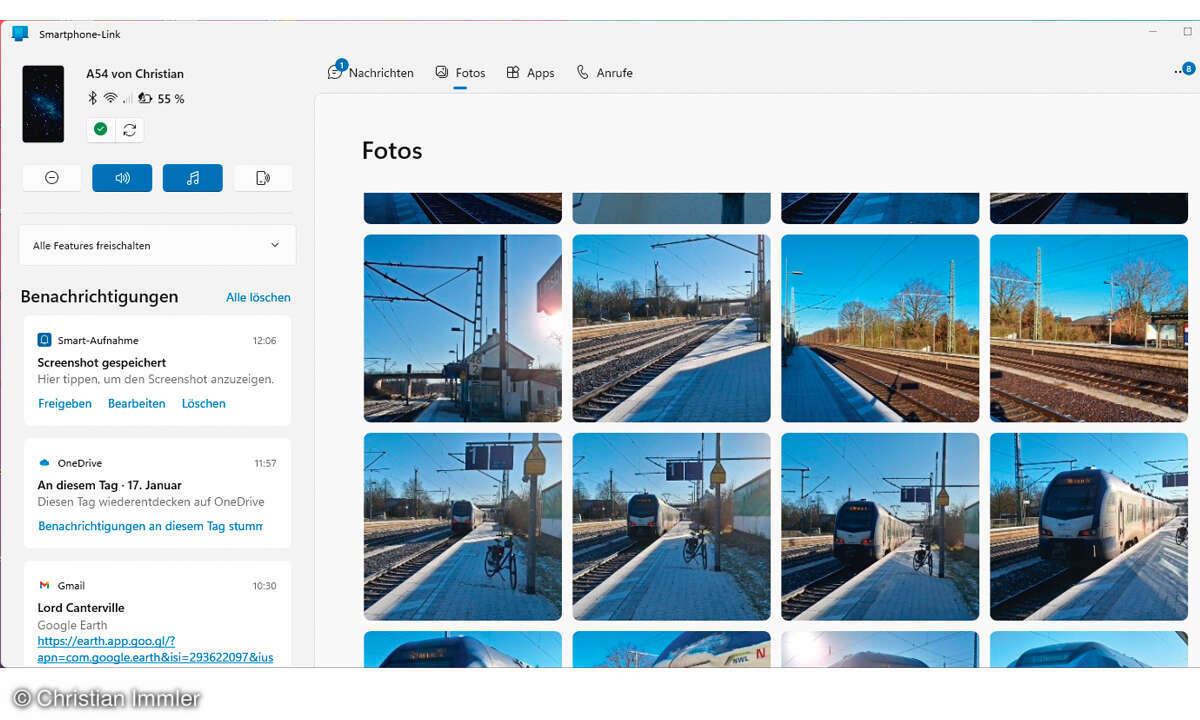Open the An diesem Tag · 17. Januar notification

click(157, 493)
